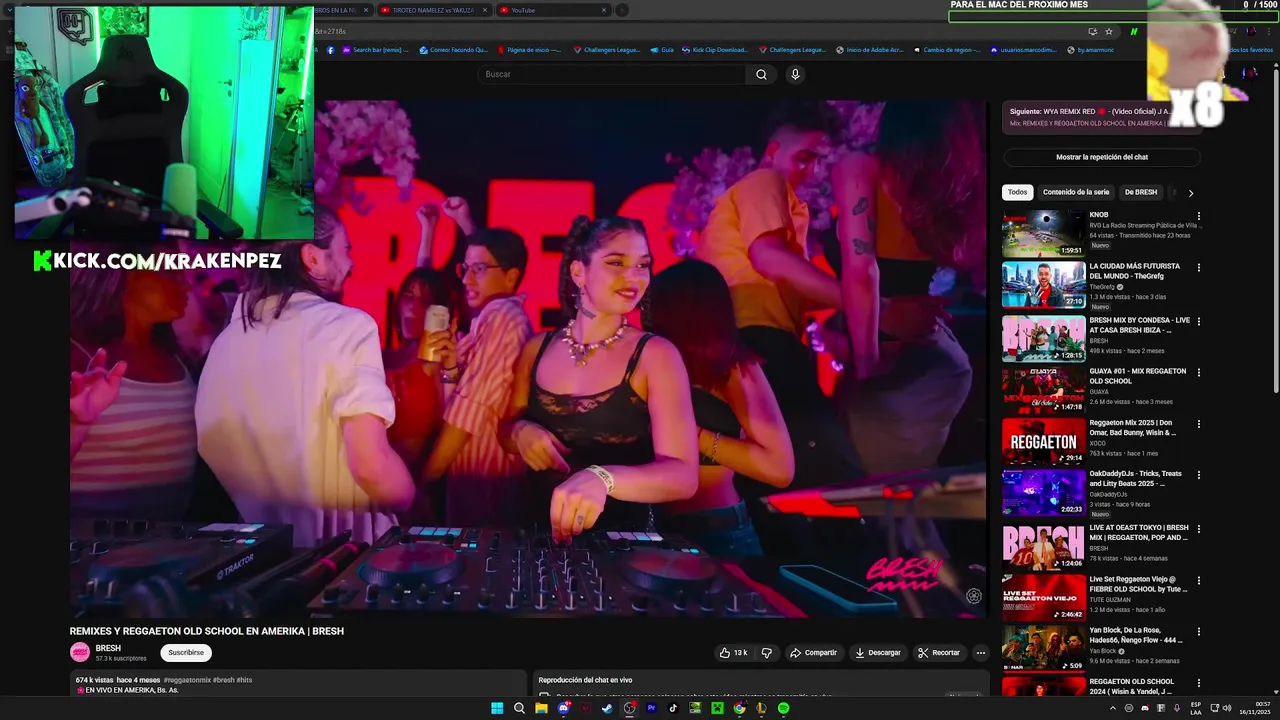Like the video with 13 k thumbs up
Viewport: 1280px width, 720px height.
click(733, 653)
